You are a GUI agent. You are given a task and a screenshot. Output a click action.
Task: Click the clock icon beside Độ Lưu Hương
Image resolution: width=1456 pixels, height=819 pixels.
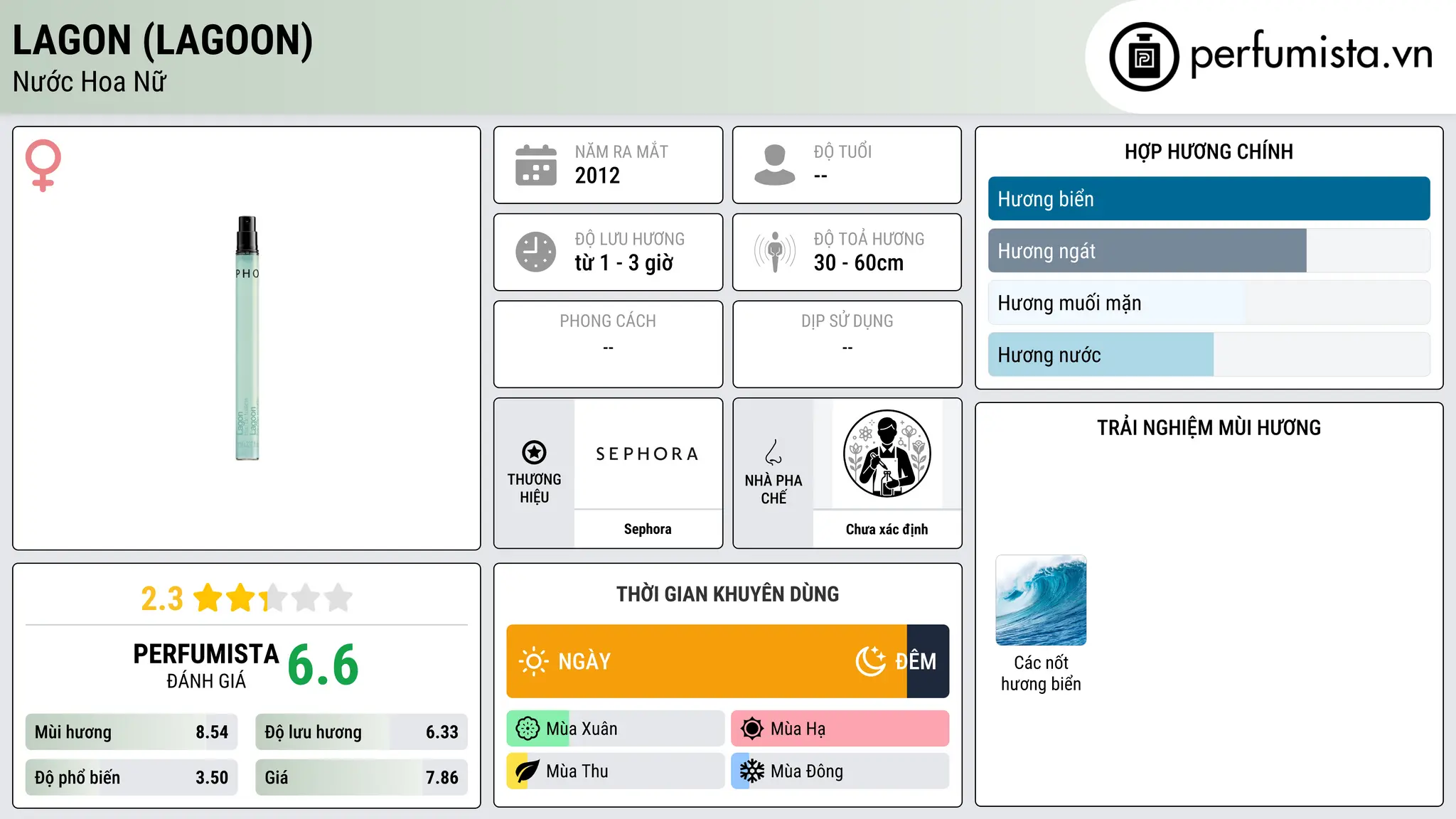(536, 252)
